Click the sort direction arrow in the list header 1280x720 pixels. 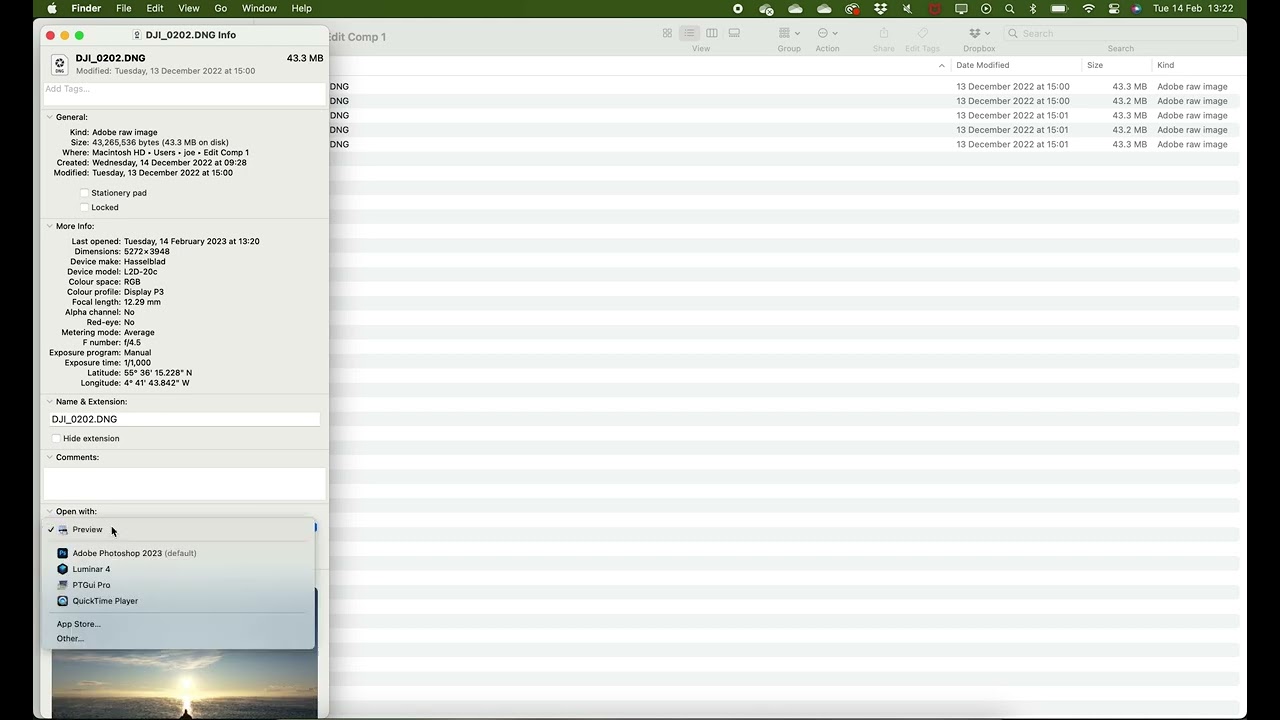[x=941, y=65]
